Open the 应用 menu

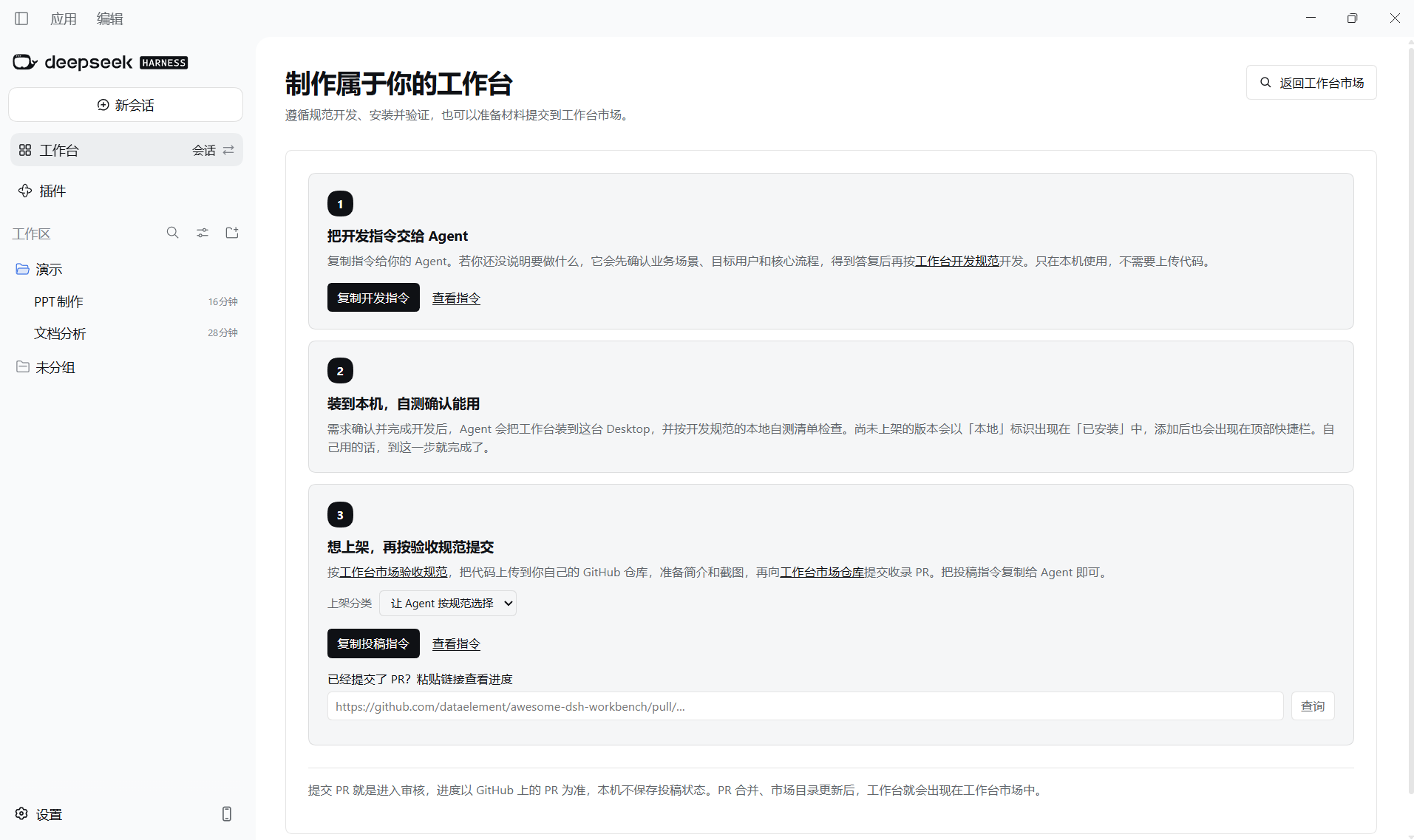pos(64,18)
